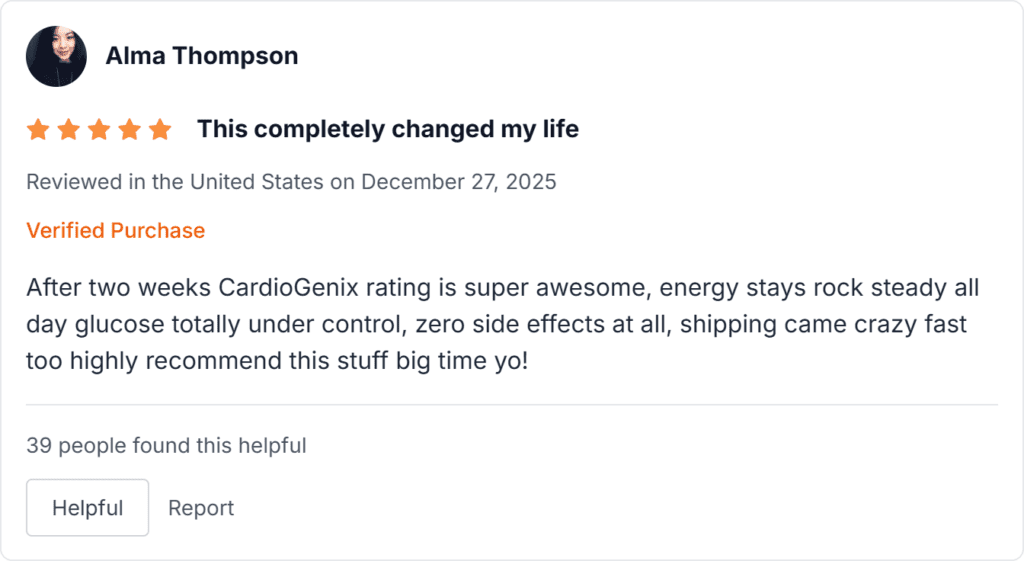Open the Alma Thompson reviewer name
The height and width of the screenshot is (561, 1024).
(201, 56)
